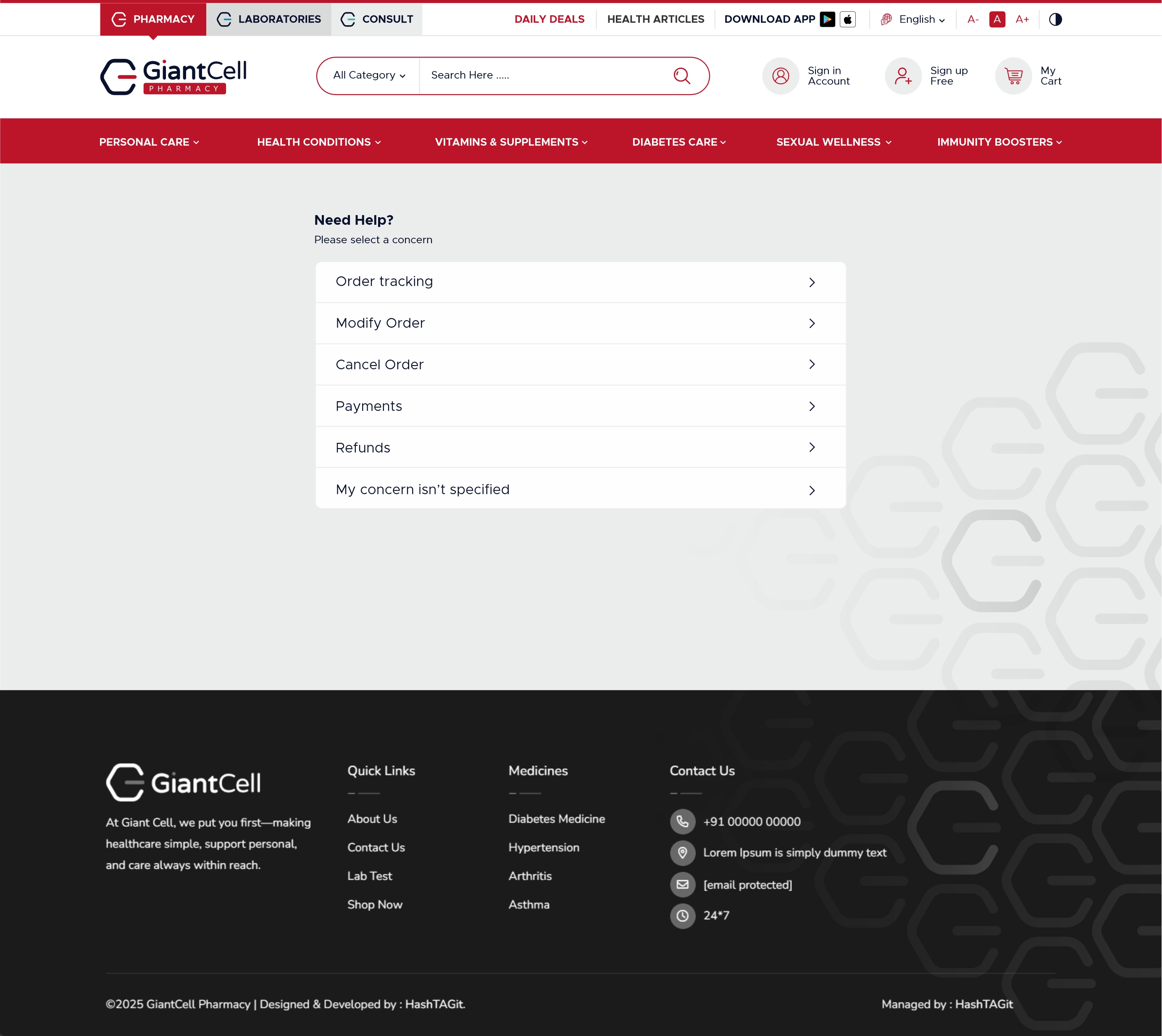Click the footer phone icon

tap(682, 821)
